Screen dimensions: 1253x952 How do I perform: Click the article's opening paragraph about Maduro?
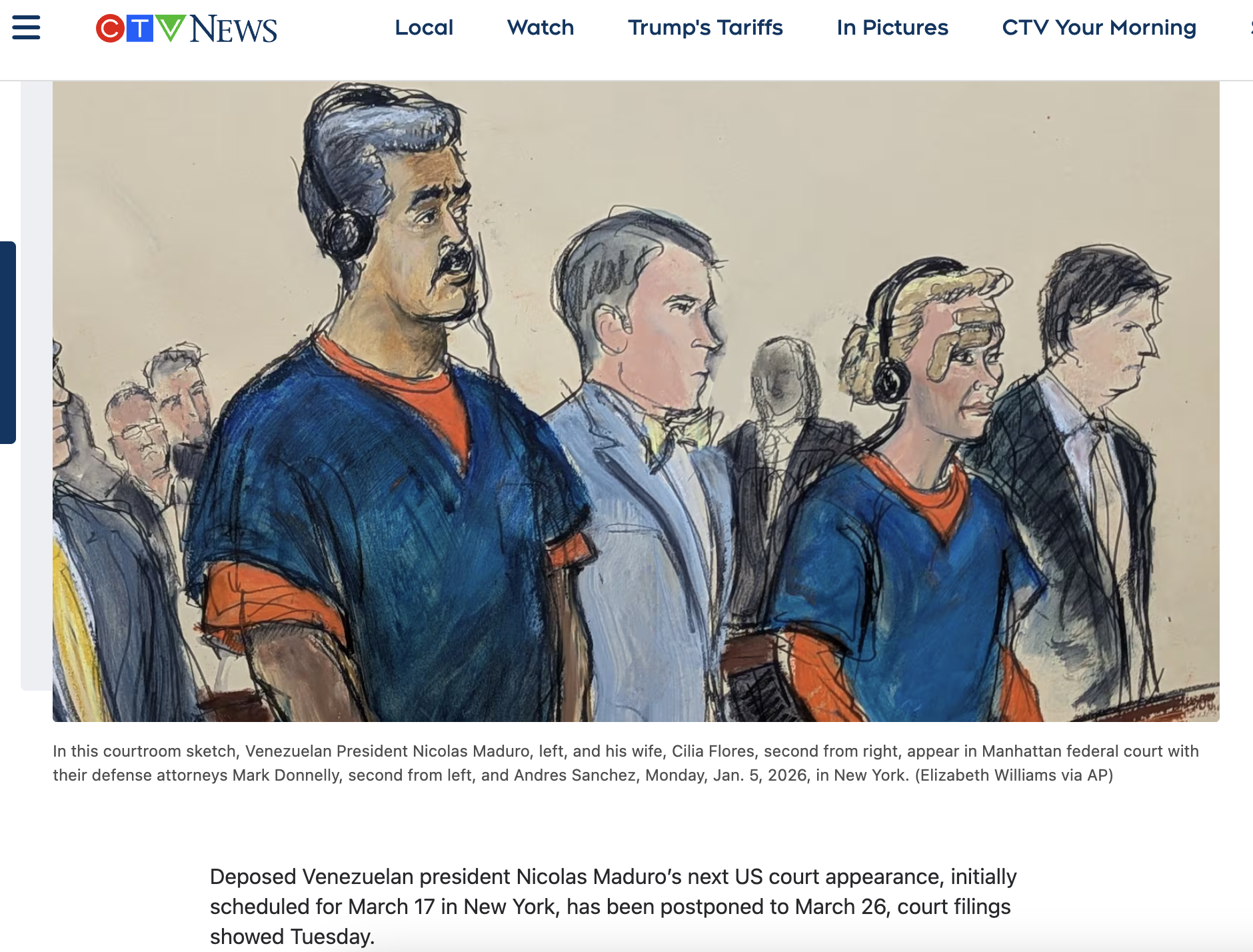point(613,907)
